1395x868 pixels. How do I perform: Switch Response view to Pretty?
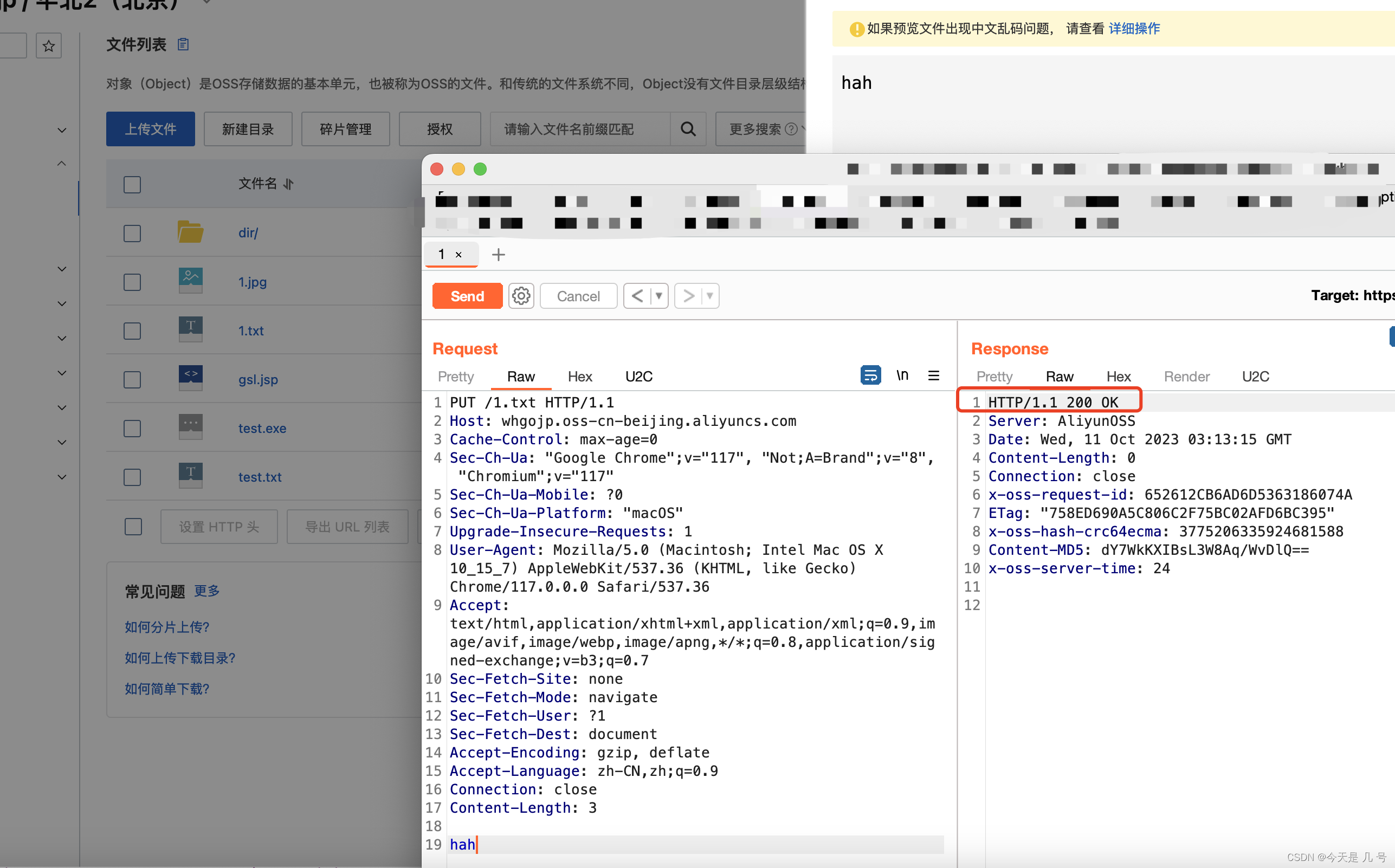coord(994,377)
